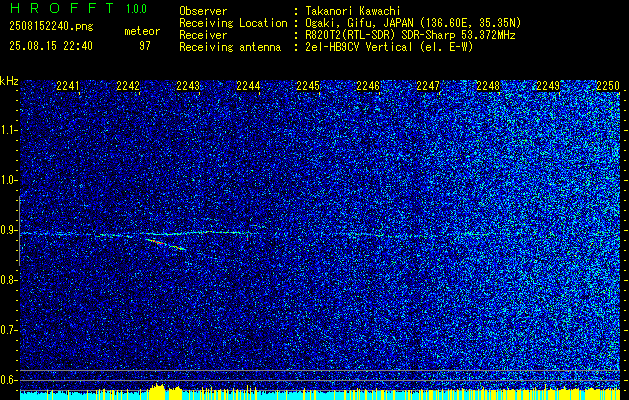Click time marker 2245
Viewport: 629px width, 400px height.
[x=308, y=86]
